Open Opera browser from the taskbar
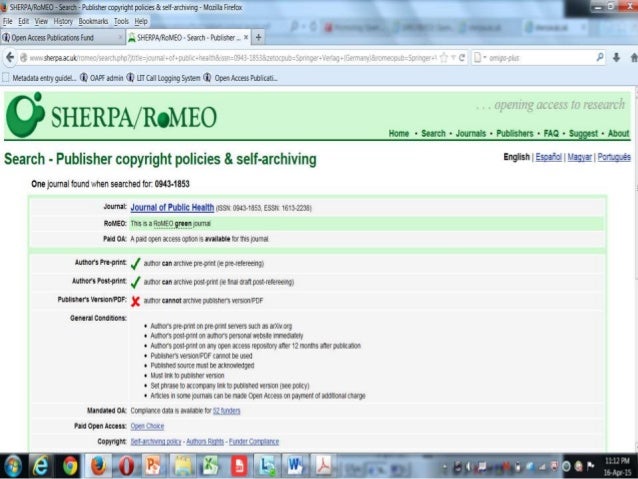Screen dimensions: 638x479 127,466
